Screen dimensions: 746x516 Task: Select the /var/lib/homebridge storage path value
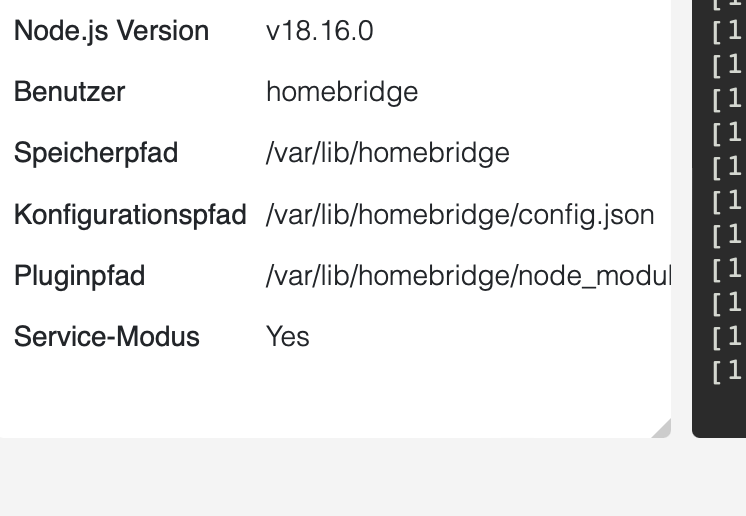tap(387, 153)
